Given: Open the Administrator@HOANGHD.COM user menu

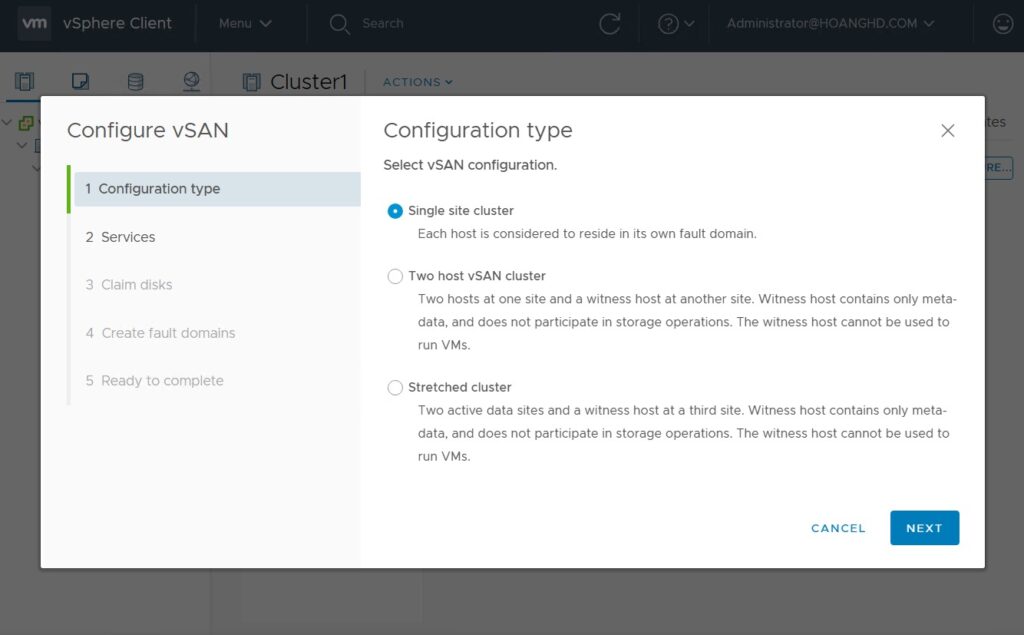Looking at the screenshot, I should (830, 24).
